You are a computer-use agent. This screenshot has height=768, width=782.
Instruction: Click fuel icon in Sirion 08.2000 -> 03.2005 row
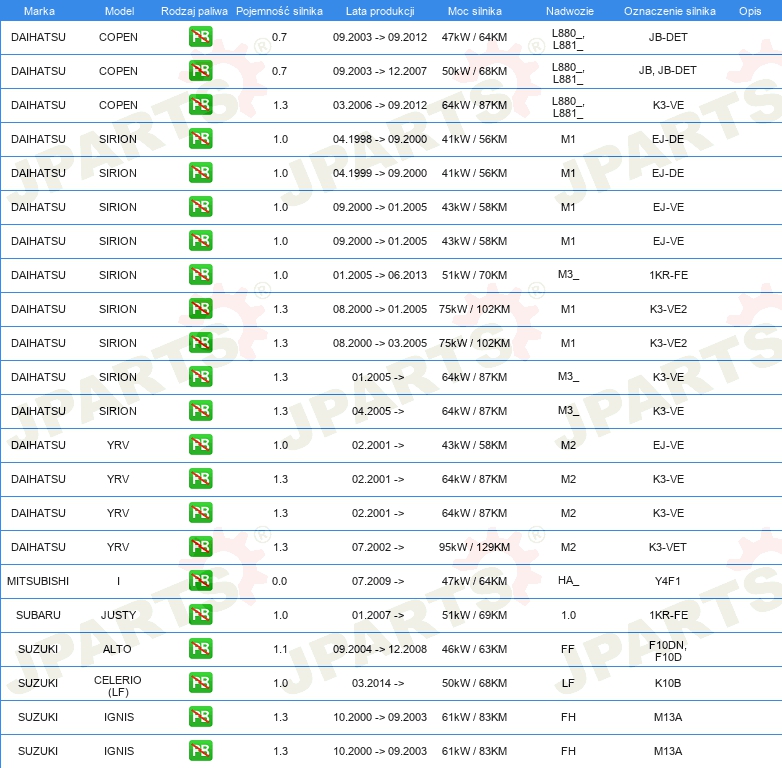pyautogui.click(x=200, y=343)
